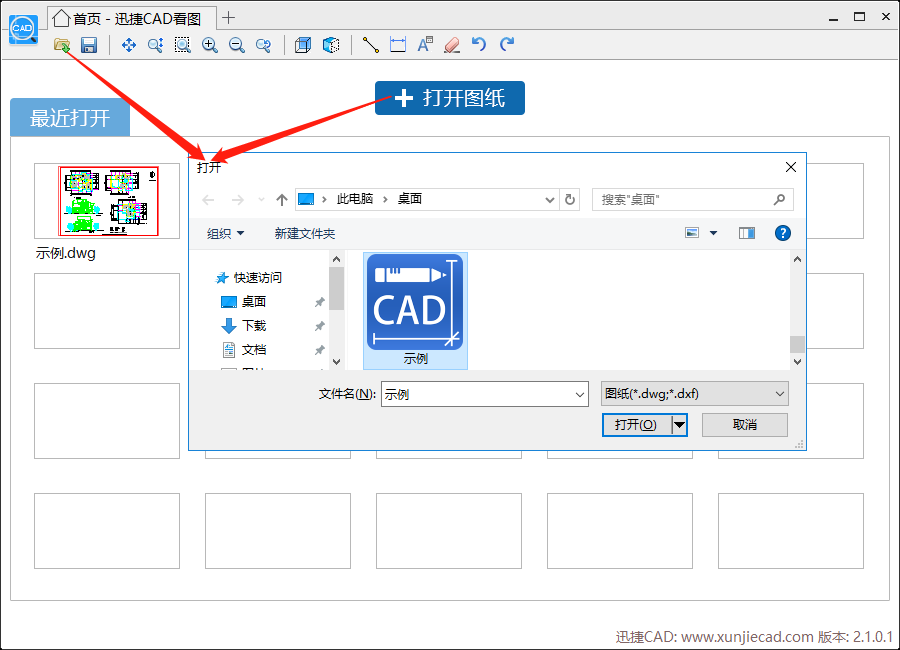The image size is (900, 650).
Task: Open the file name combo dropdown
Action: tap(580, 394)
